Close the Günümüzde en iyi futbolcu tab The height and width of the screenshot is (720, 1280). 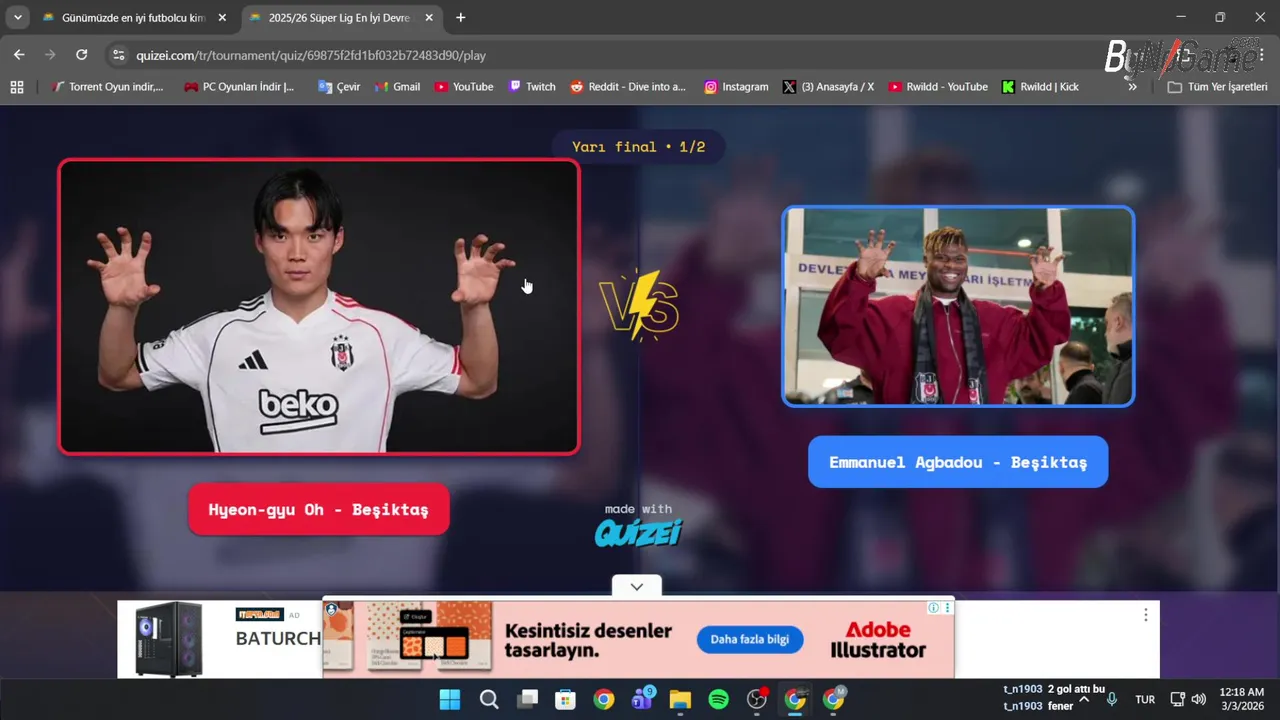pos(222,18)
